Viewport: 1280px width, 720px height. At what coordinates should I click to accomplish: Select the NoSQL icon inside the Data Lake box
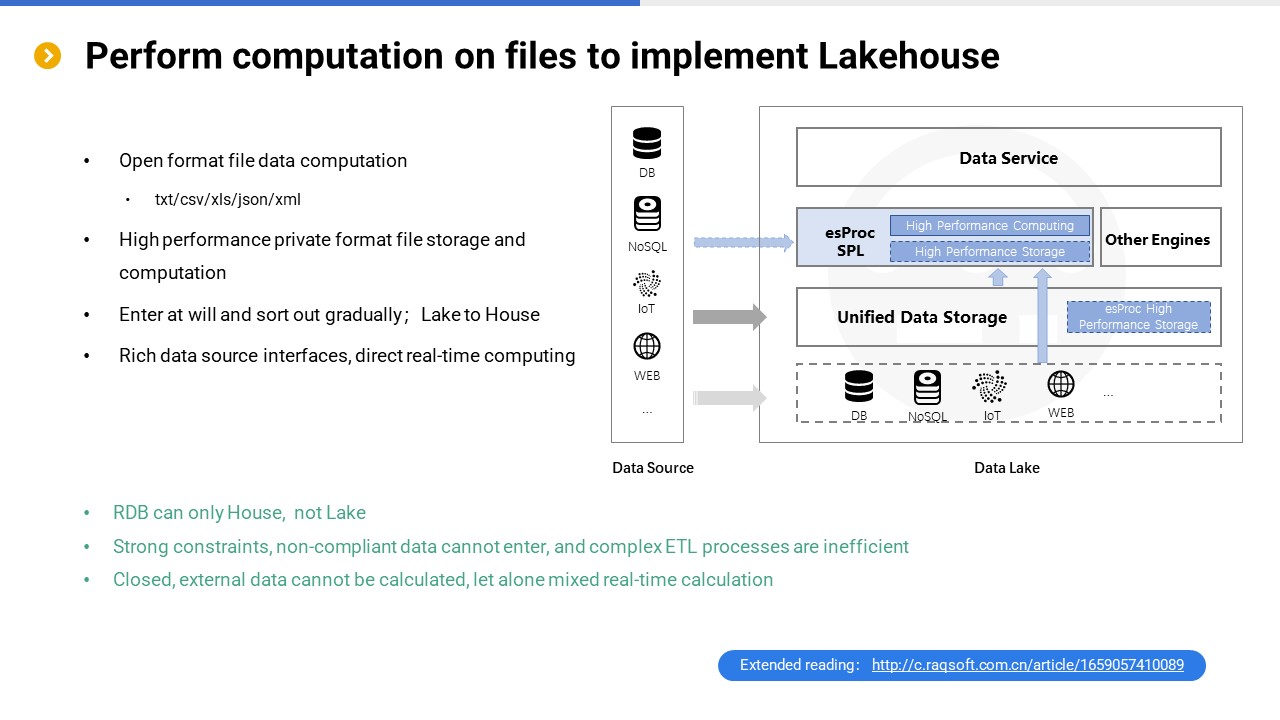(927, 387)
